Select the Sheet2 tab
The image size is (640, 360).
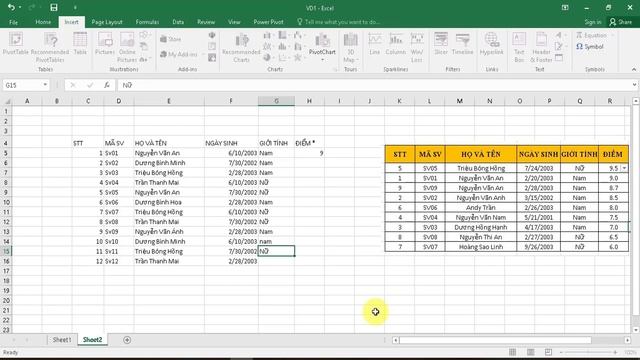(92, 340)
